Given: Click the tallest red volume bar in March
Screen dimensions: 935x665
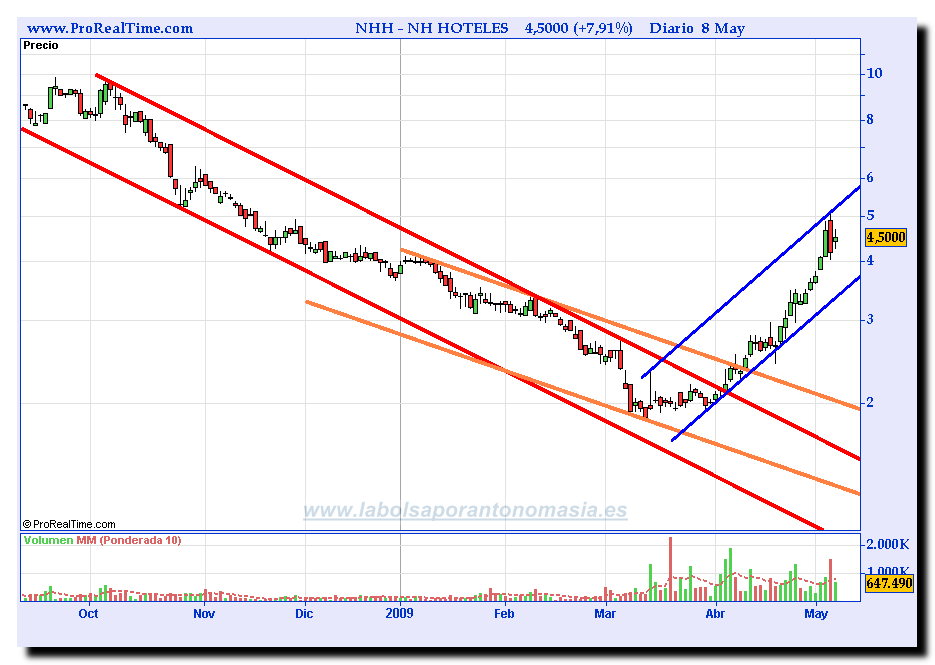Looking at the screenshot, I should (670, 569).
